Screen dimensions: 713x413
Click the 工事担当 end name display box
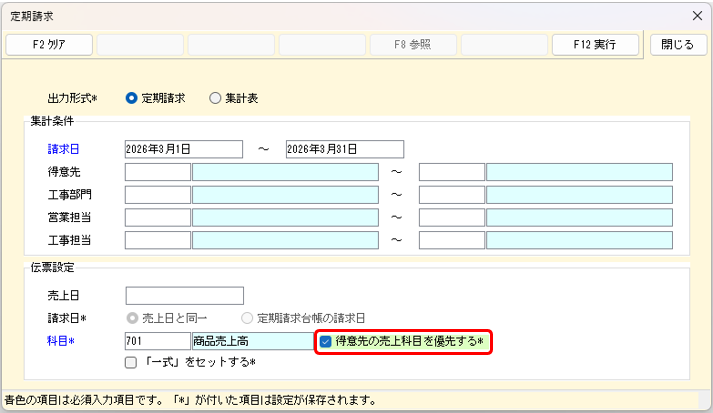click(579, 240)
